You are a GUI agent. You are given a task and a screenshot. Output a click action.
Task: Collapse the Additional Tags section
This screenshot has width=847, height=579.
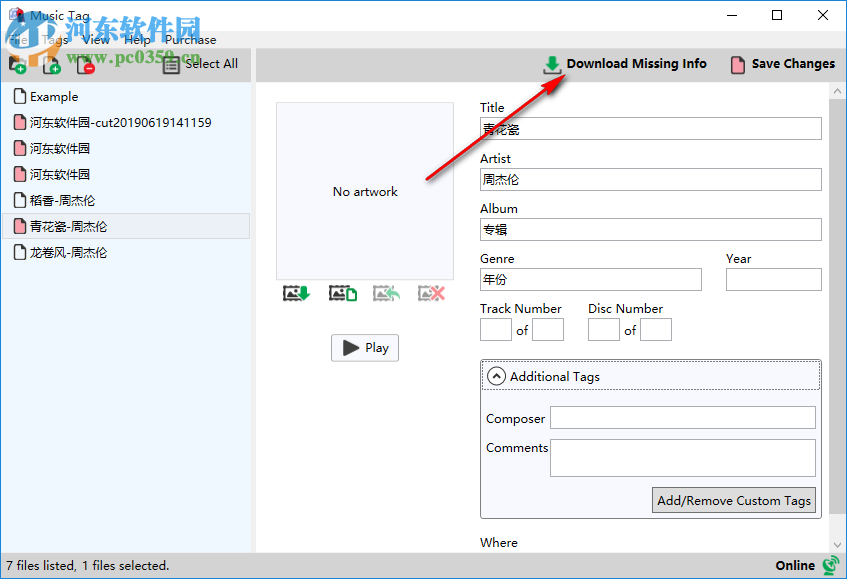coord(496,376)
